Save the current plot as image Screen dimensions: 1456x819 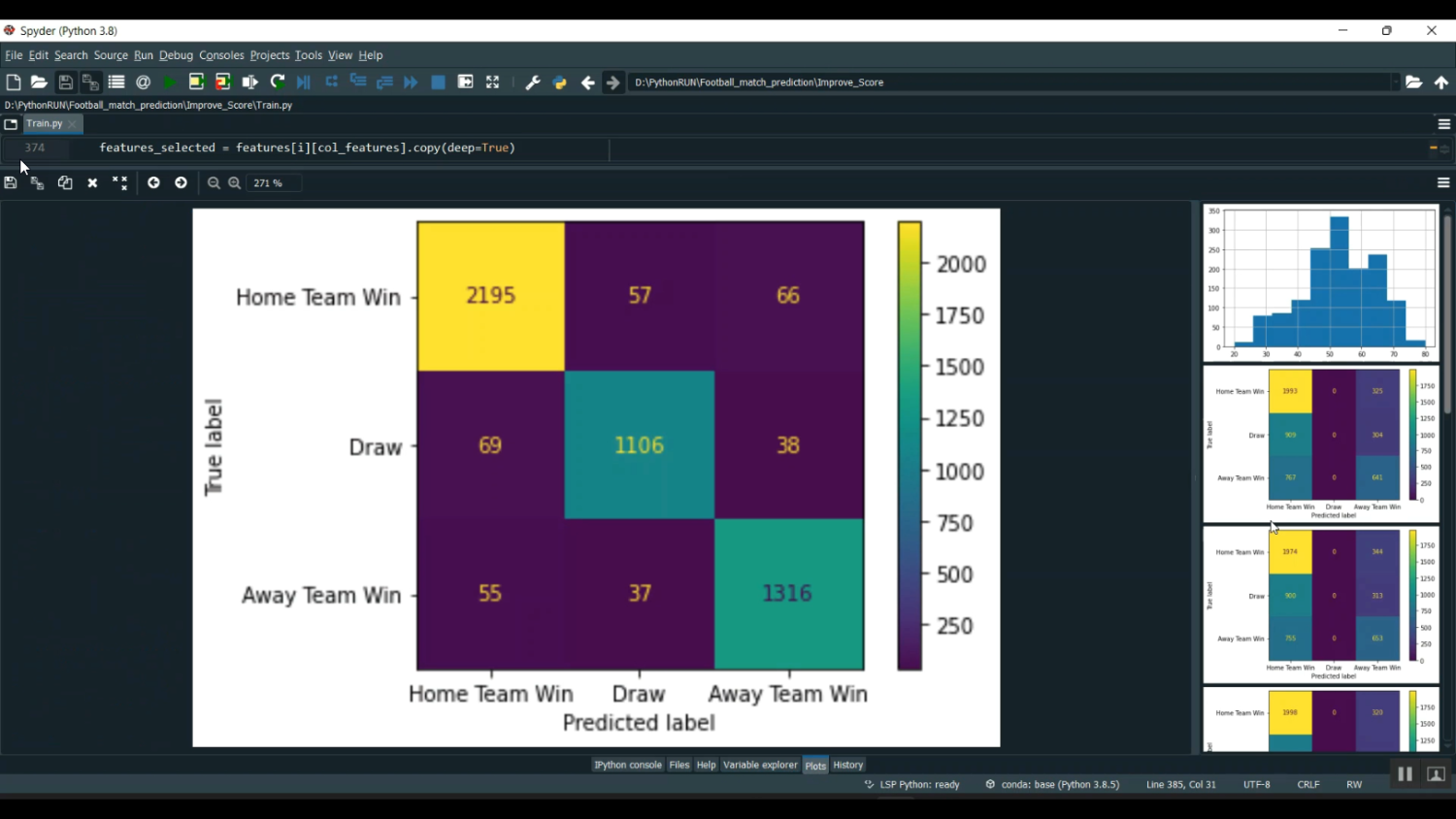click(x=10, y=182)
